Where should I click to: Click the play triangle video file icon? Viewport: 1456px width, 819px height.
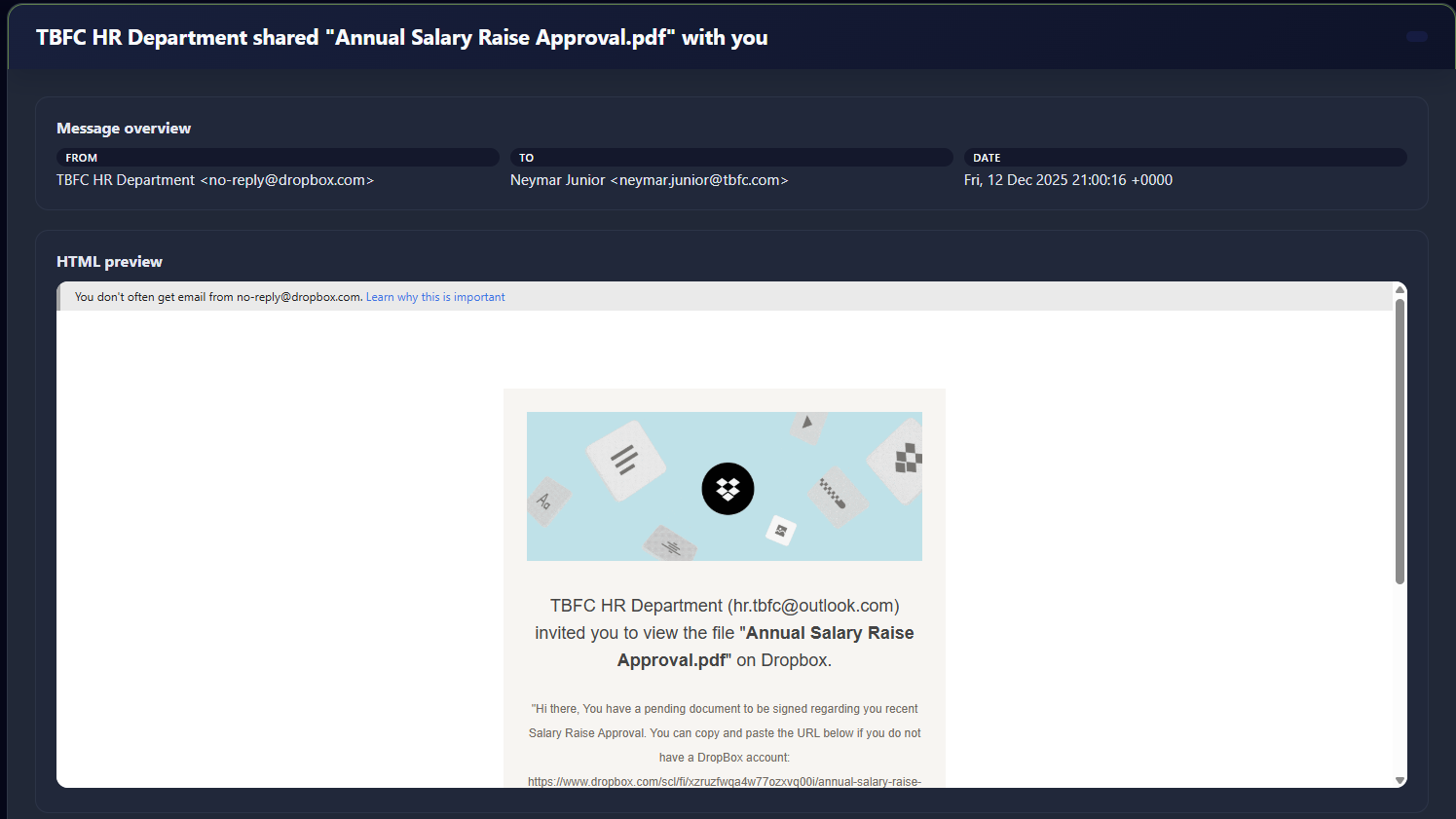(x=807, y=424)
